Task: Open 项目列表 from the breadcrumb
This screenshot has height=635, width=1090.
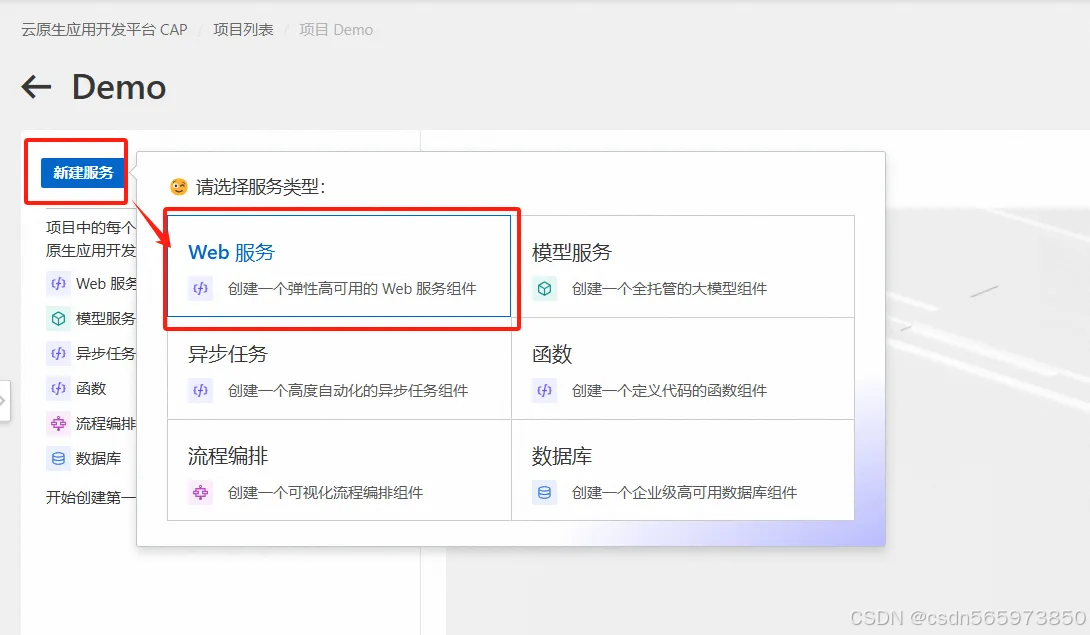Action: tap(242, 29)
